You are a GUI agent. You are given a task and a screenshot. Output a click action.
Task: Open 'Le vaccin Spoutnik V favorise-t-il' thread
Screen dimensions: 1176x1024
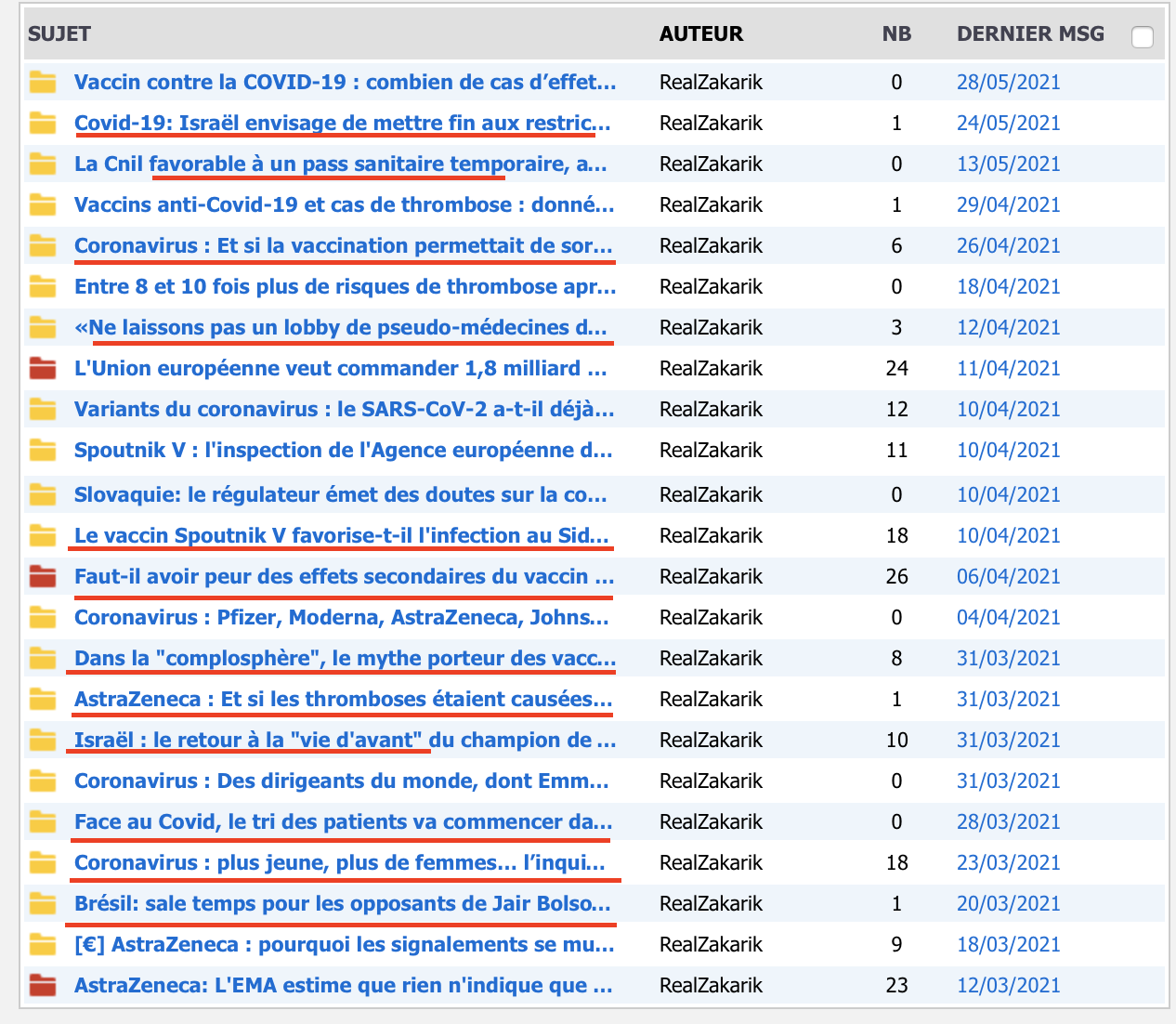341,536
